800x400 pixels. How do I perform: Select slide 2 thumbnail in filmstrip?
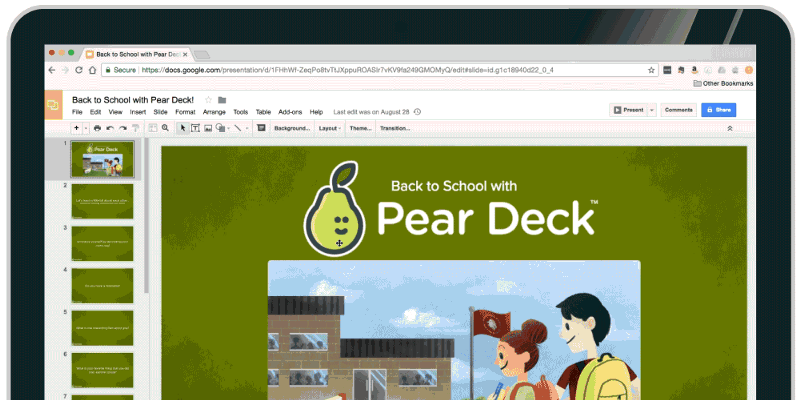click(103, 202)
